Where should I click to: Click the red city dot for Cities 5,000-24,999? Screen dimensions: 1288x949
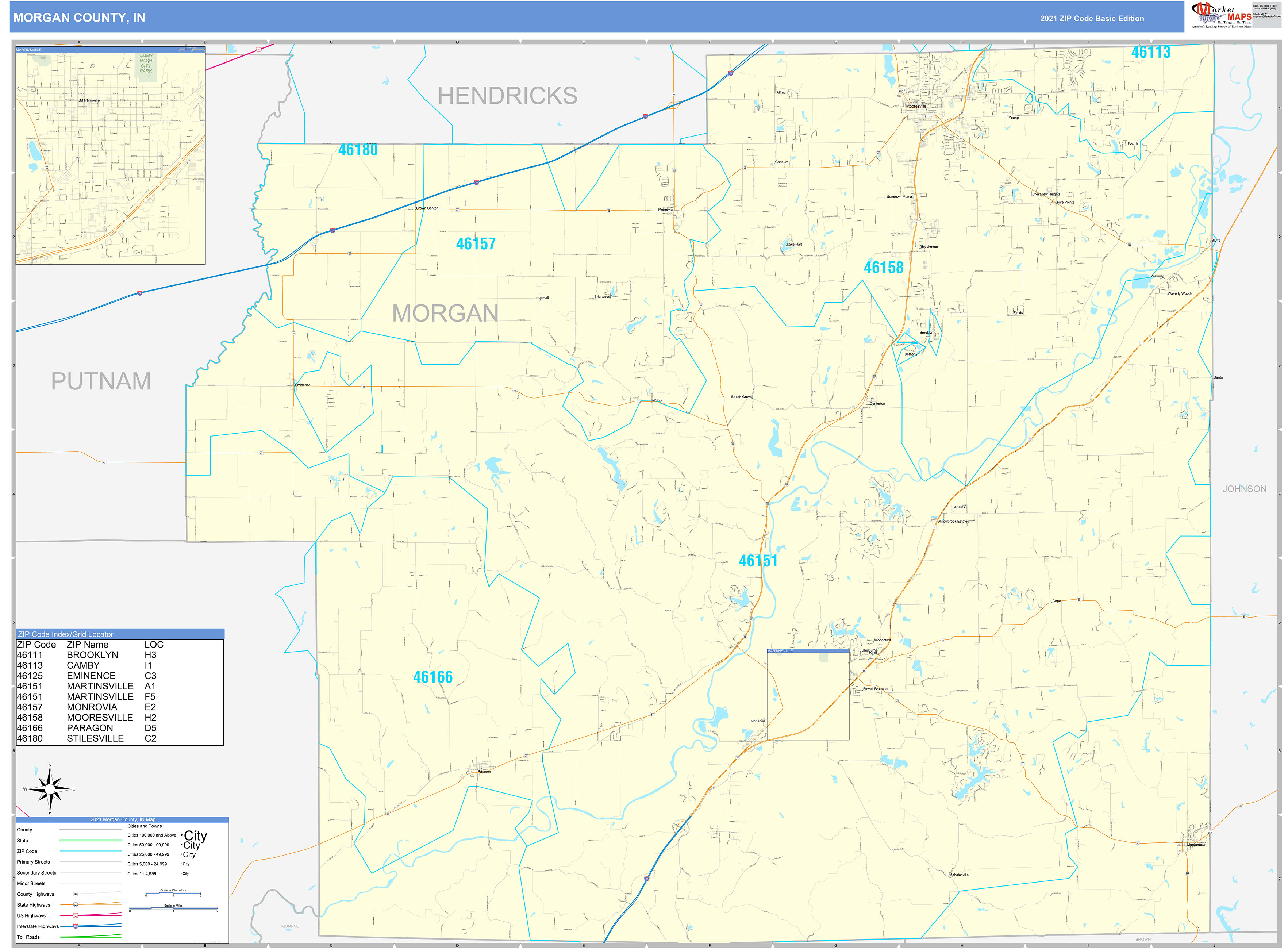(x=182, y=864)
